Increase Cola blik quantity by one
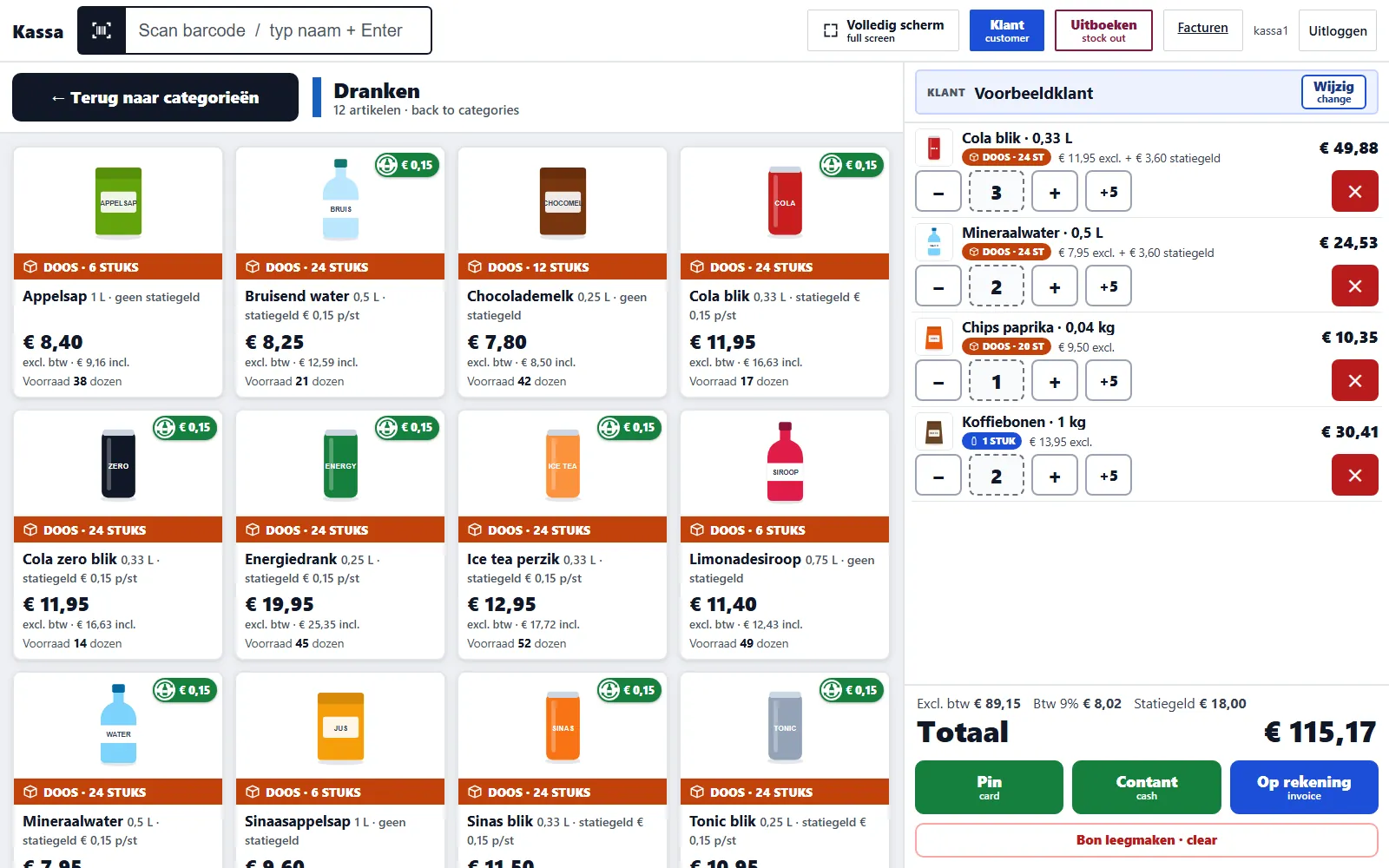This screenshot has height=868, width=1389. [x=1055, y=192]
